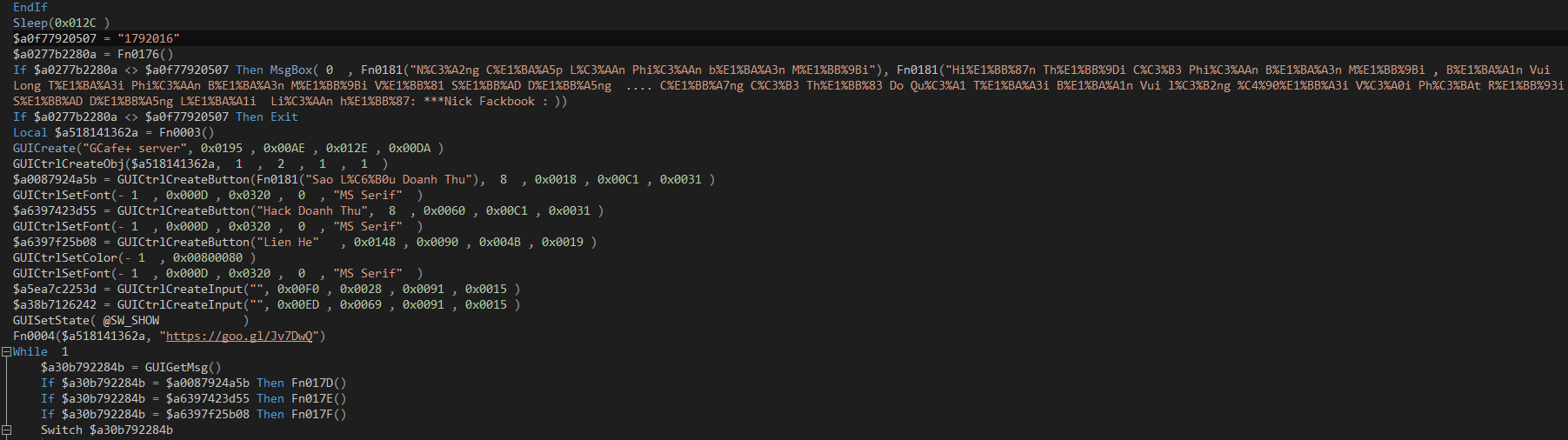Click the EndIf keyword at top
The width and height of the screenshot is (1568, 440).
(x=30, y=8)
